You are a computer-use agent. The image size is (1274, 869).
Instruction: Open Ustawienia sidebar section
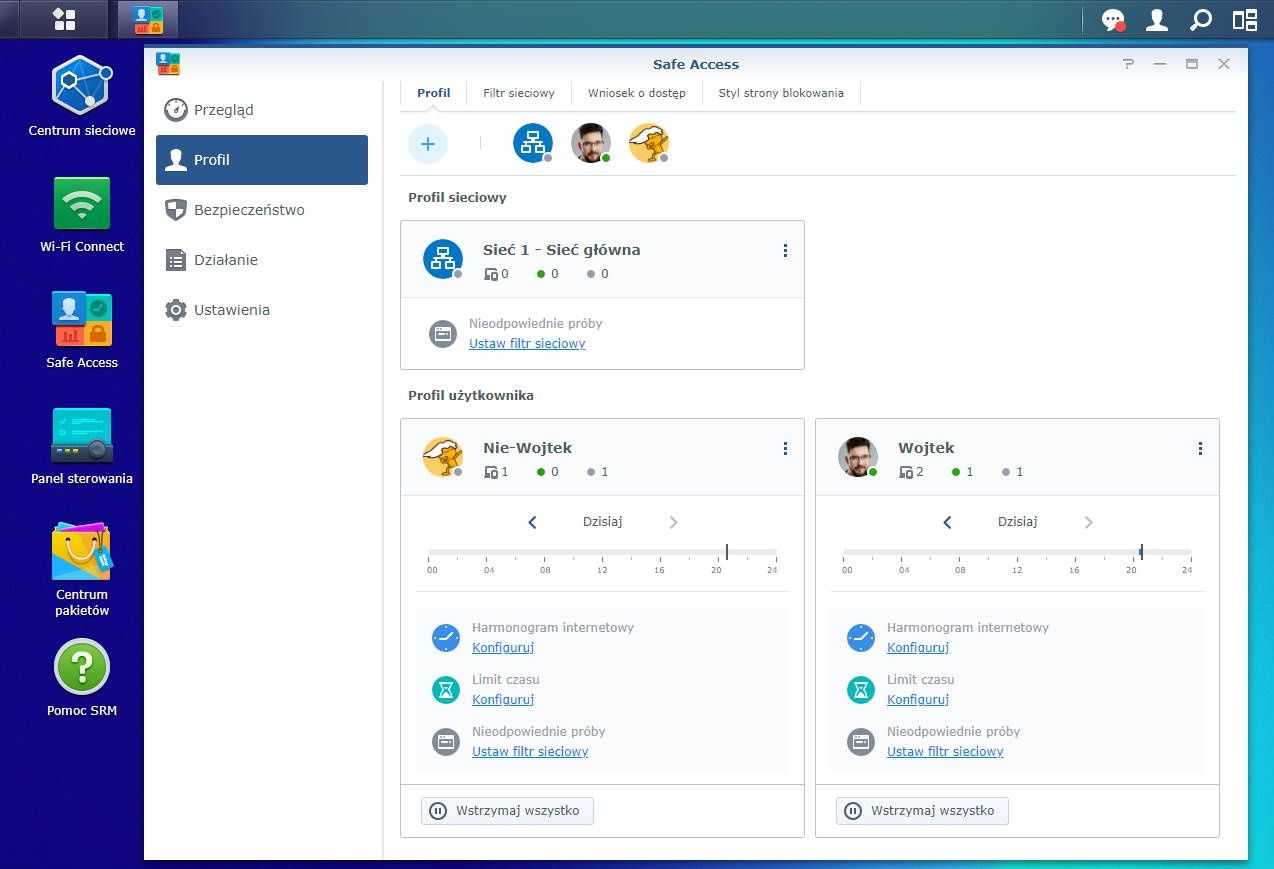[262, 310]
